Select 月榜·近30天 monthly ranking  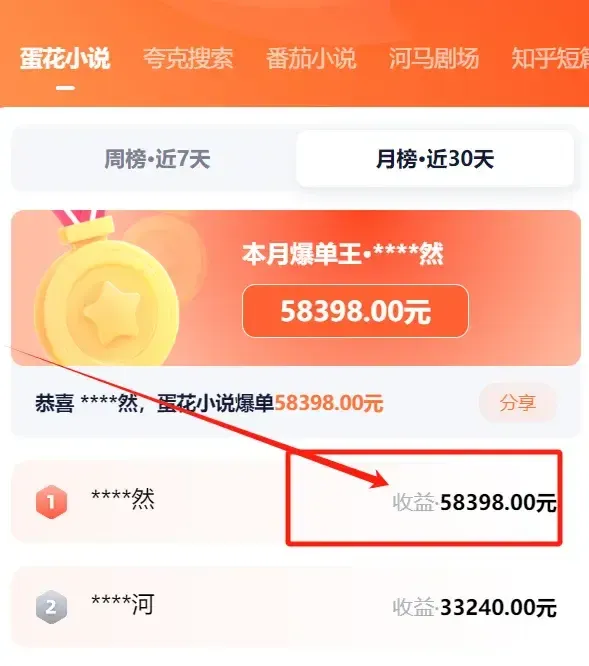(x=435, y=159)
